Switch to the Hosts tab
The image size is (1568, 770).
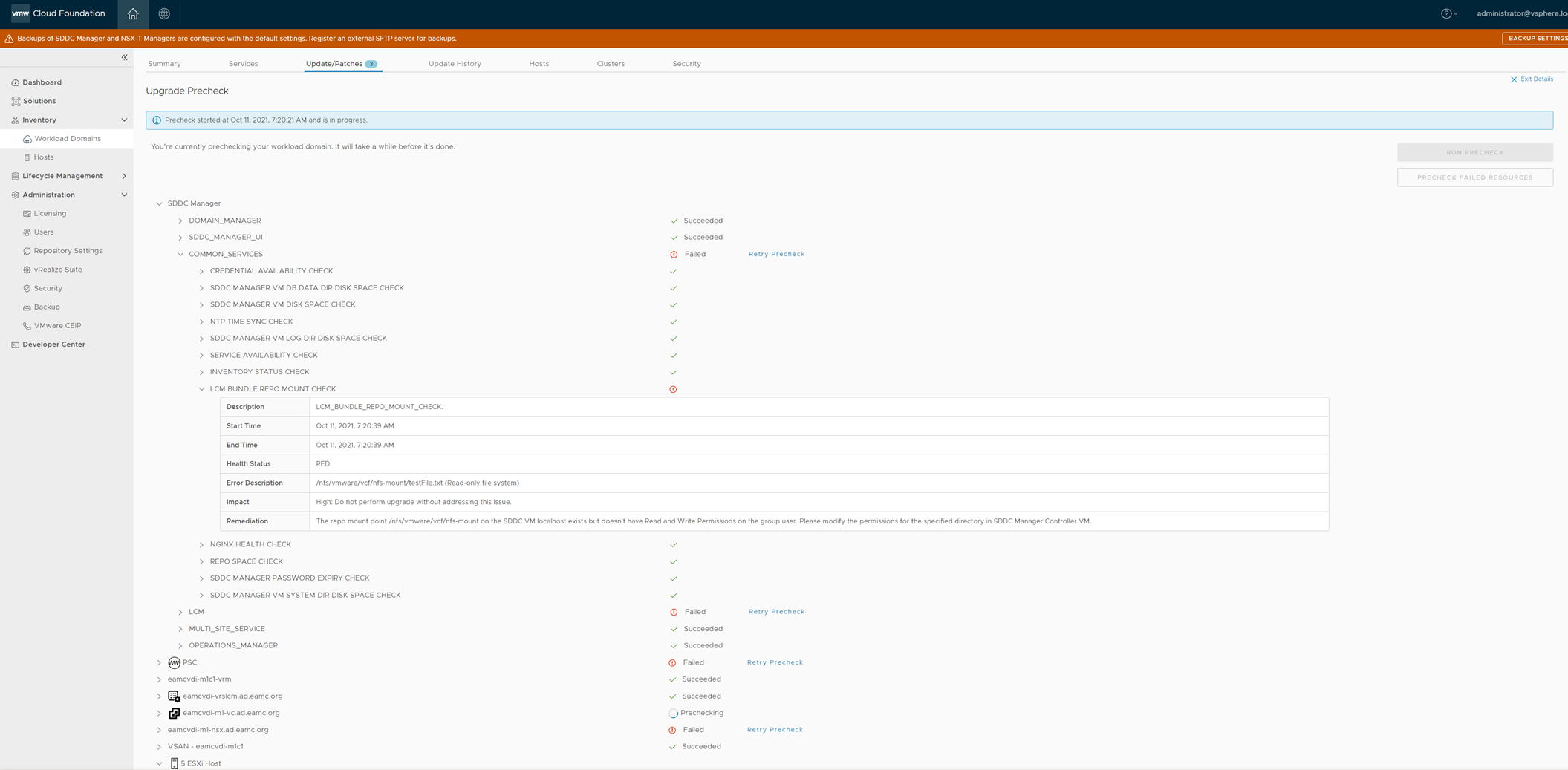[539, 64]
